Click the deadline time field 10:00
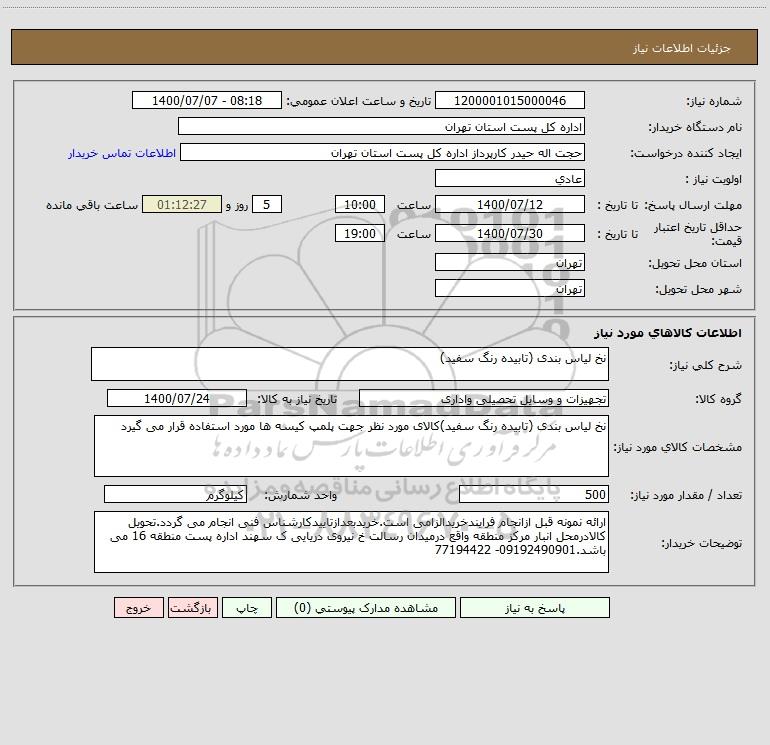 coord(359,204)
